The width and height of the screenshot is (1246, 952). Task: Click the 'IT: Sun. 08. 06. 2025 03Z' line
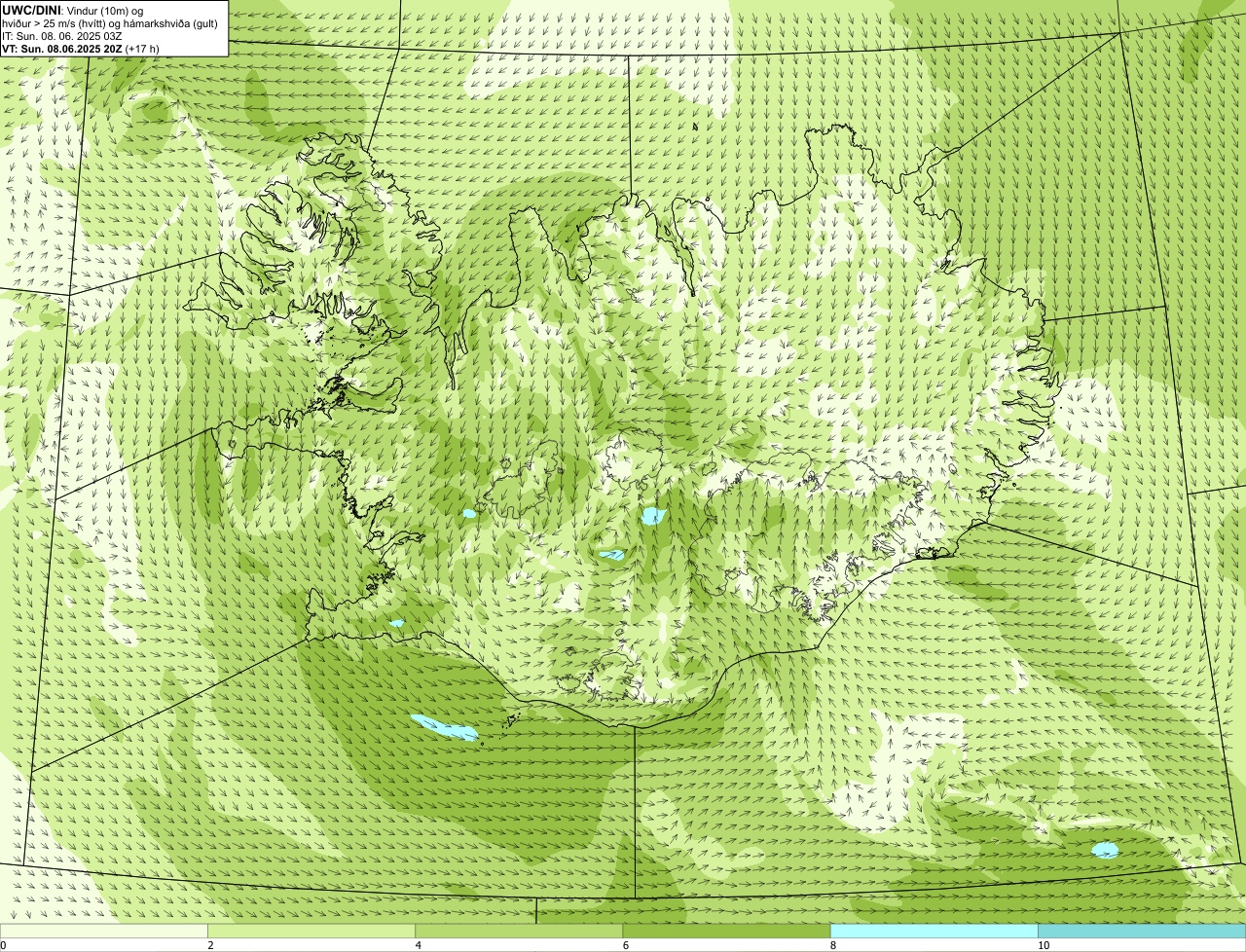coord(62,36)
